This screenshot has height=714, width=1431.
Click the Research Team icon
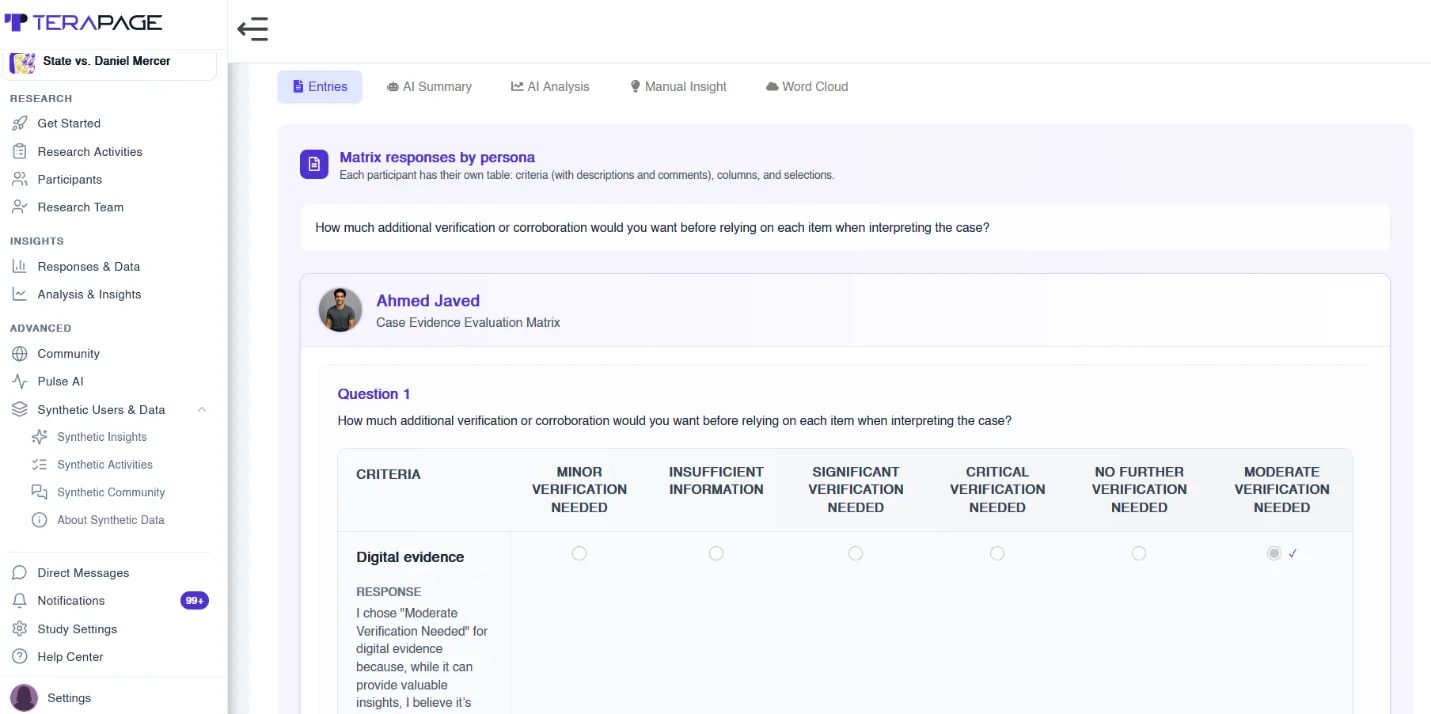(19, 207)
